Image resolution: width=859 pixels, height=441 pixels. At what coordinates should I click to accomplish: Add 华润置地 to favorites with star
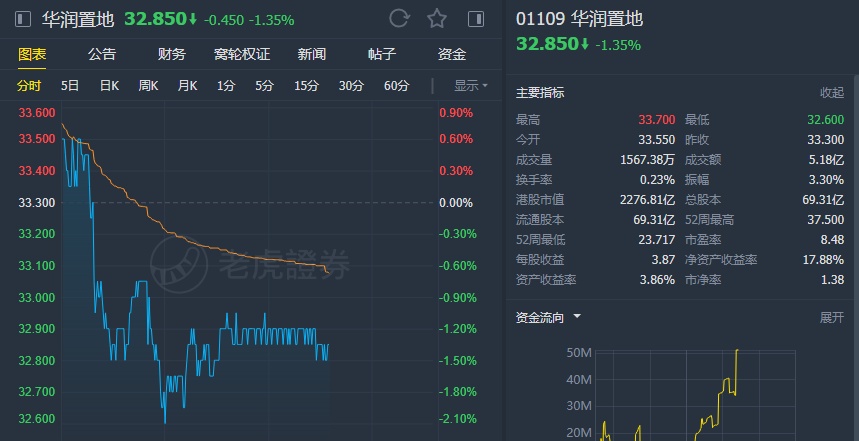click(x=437, y=19)
